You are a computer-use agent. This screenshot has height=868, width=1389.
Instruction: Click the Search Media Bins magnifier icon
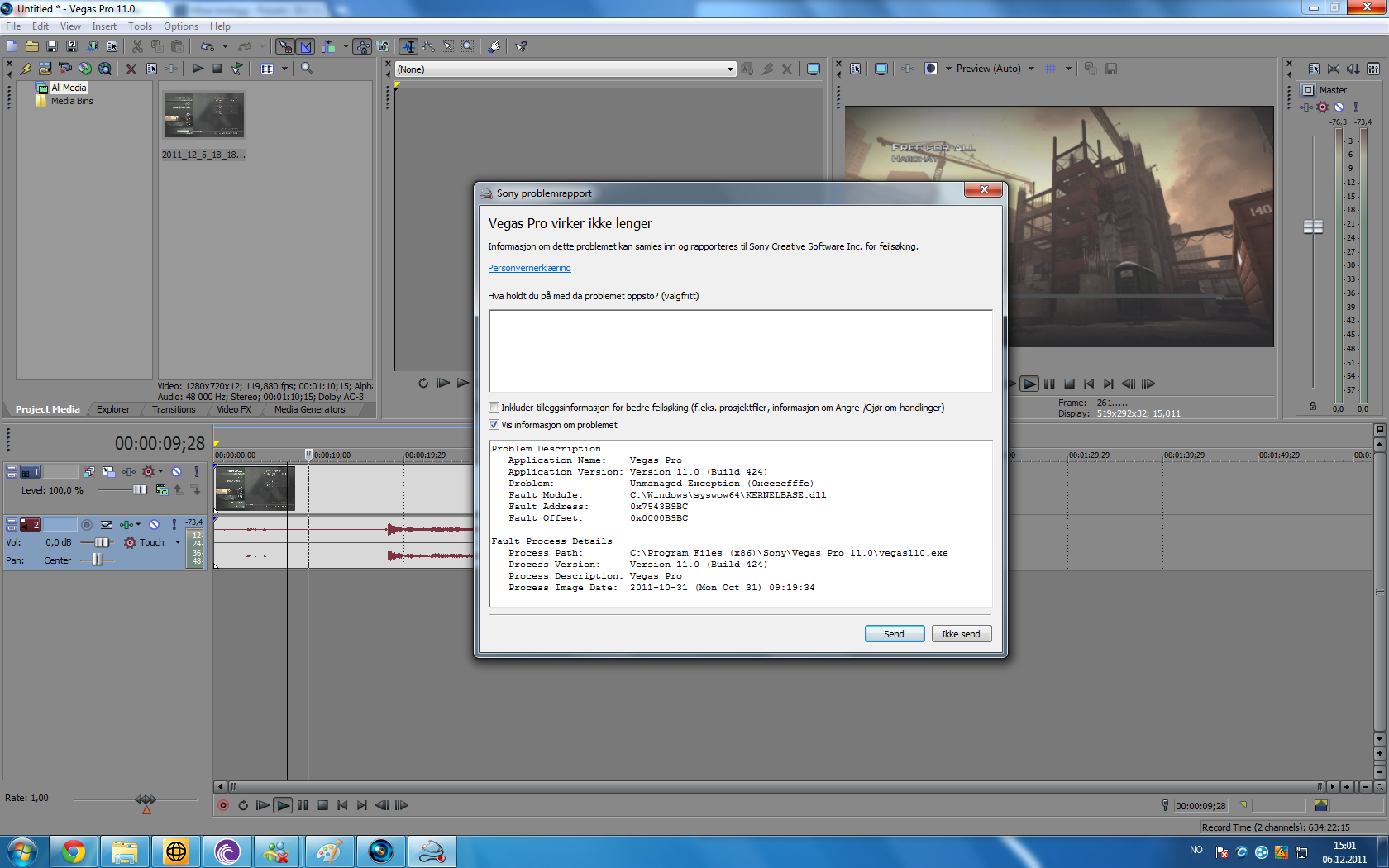307,69
